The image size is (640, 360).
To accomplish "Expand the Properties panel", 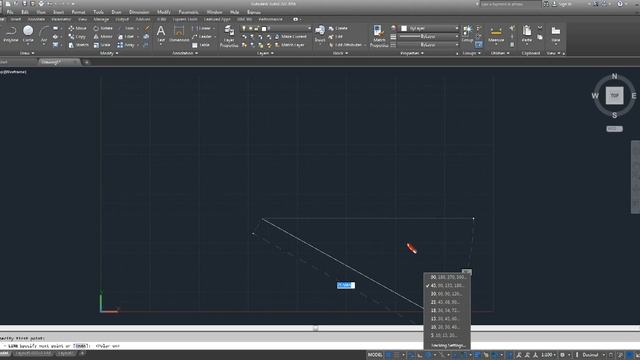I will (x=411, y=53).
